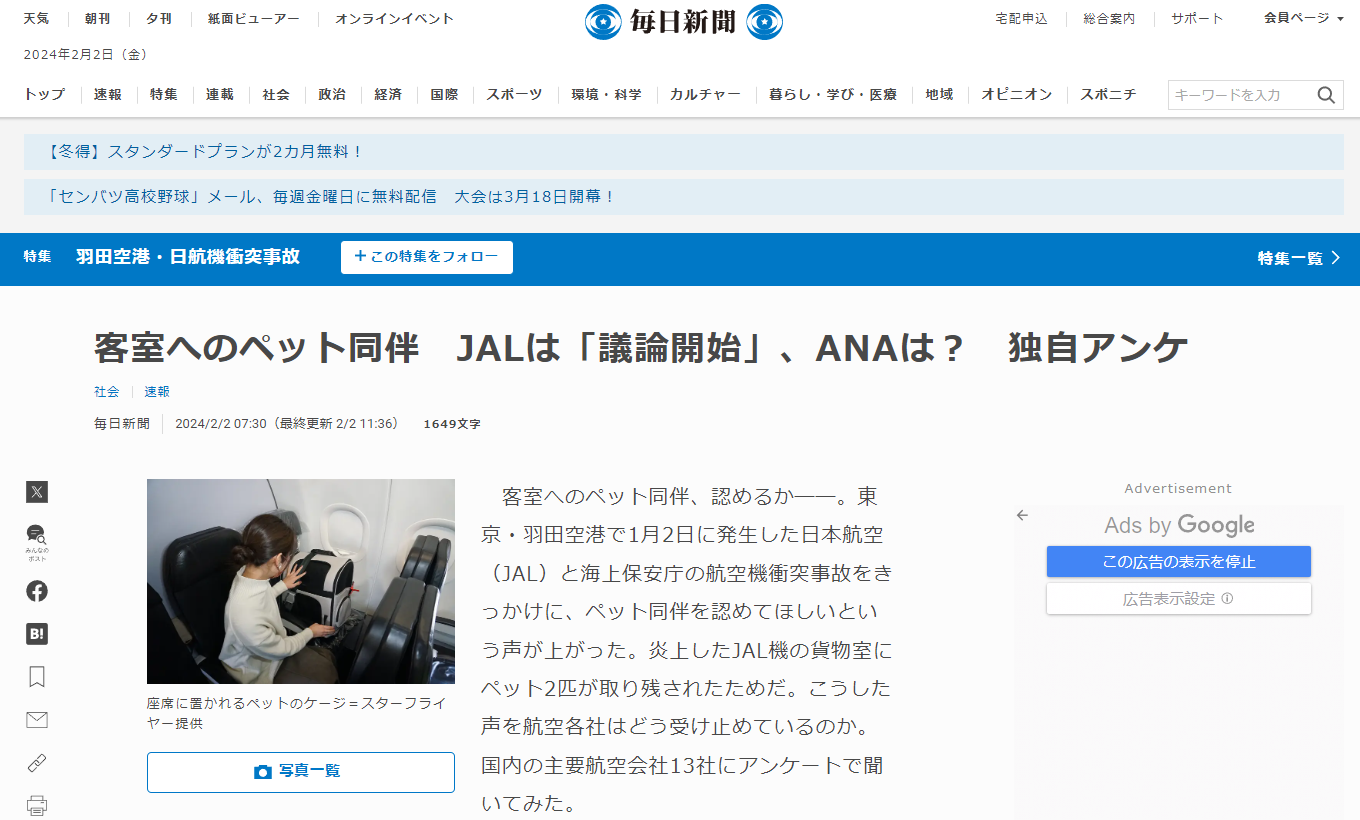The image size is (1360, 820).
Task: Open 地域 navigation item
Action: (939, 94)
